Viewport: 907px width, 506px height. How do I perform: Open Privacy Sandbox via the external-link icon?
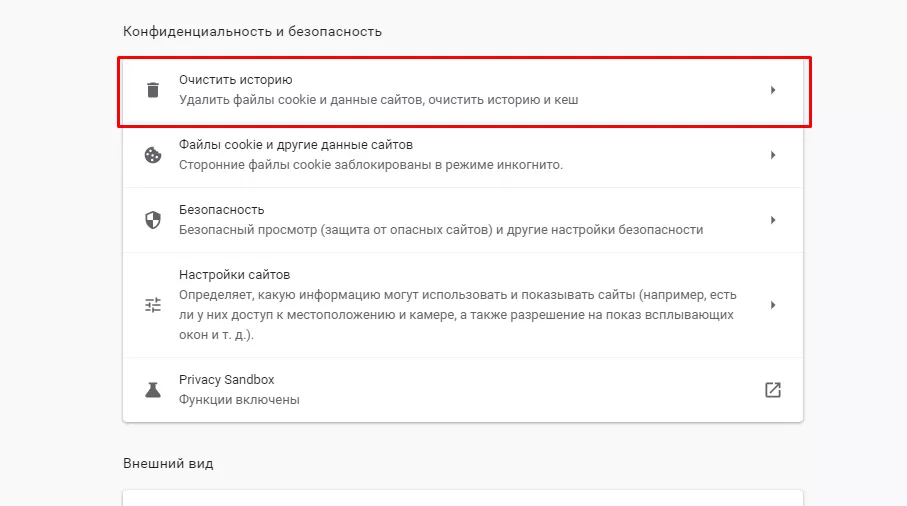[772, 390]
